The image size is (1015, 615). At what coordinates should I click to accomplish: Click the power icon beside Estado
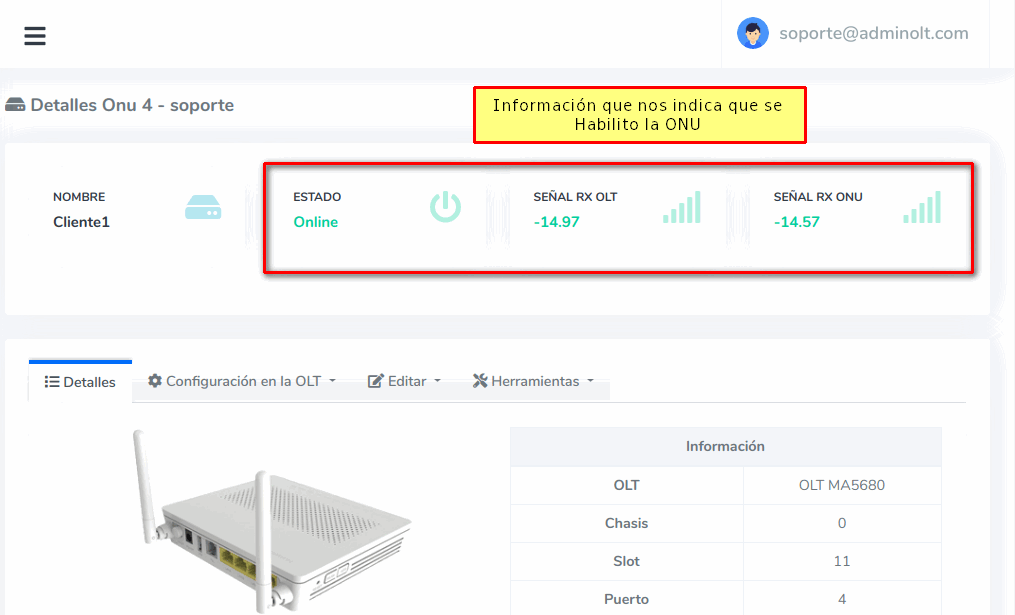coord(445,207)
